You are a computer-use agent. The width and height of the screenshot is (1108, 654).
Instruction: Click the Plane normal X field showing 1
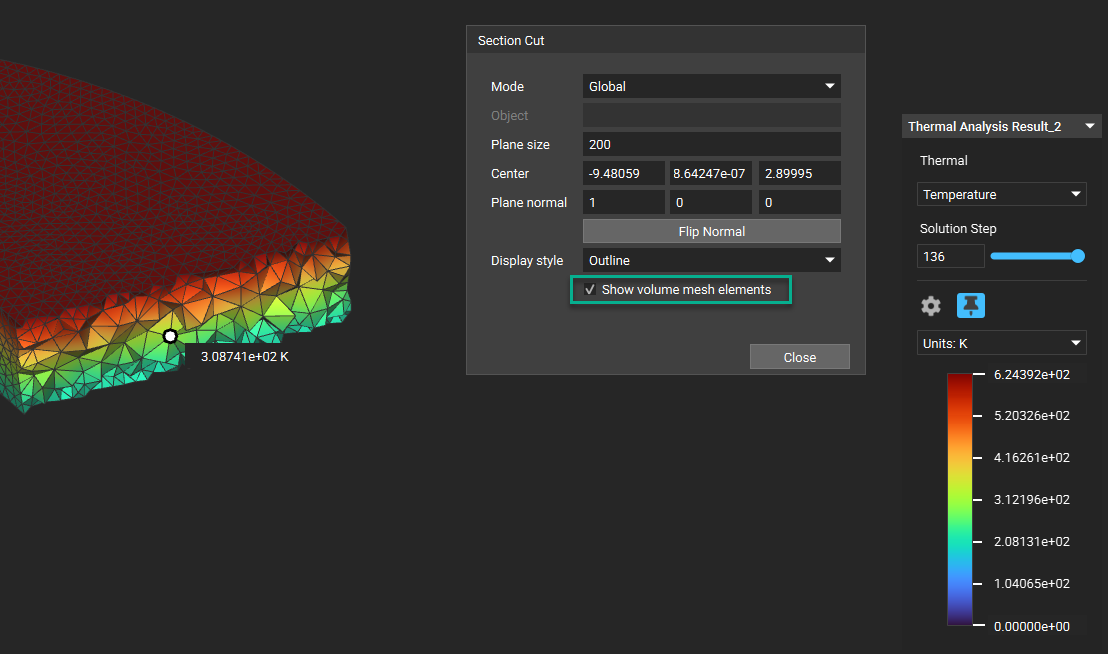coord(623,203)
